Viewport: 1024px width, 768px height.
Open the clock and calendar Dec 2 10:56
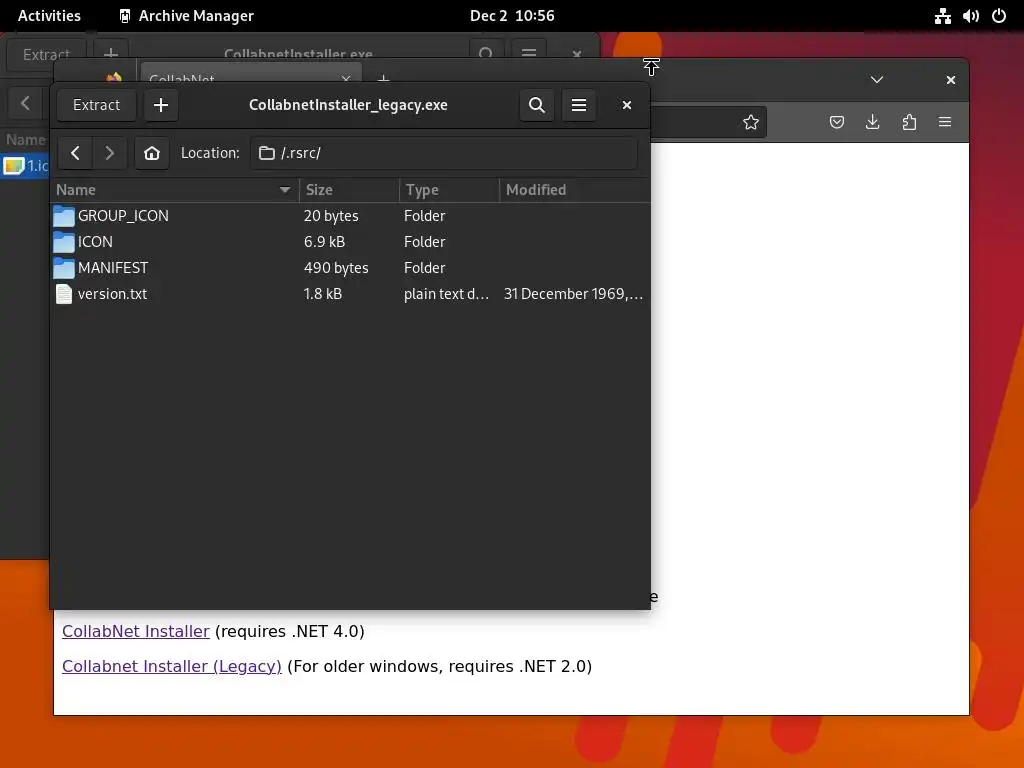pyautogui.click(x=512, y=16)
